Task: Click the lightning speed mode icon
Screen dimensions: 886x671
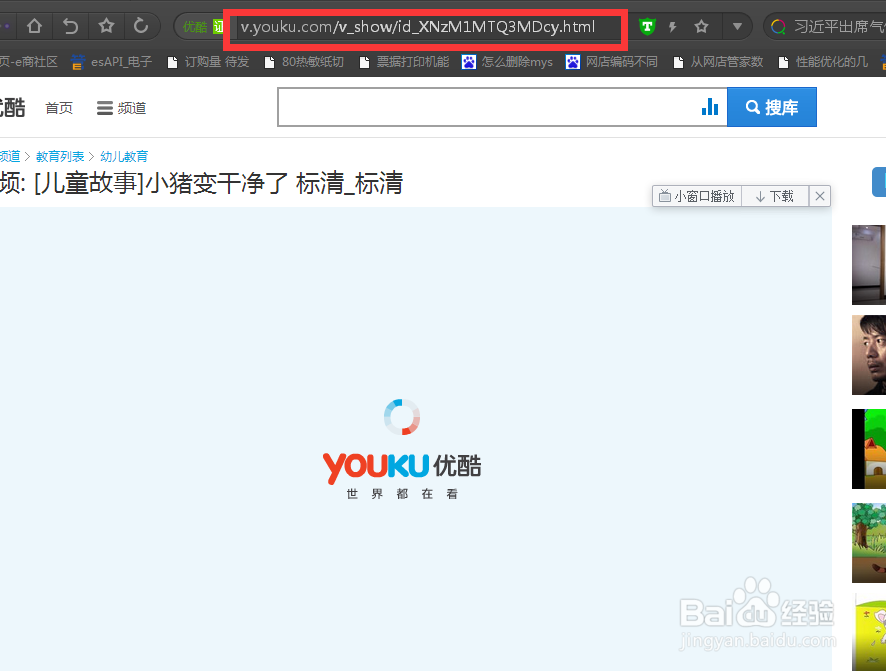Action: [x=672, y=27]
